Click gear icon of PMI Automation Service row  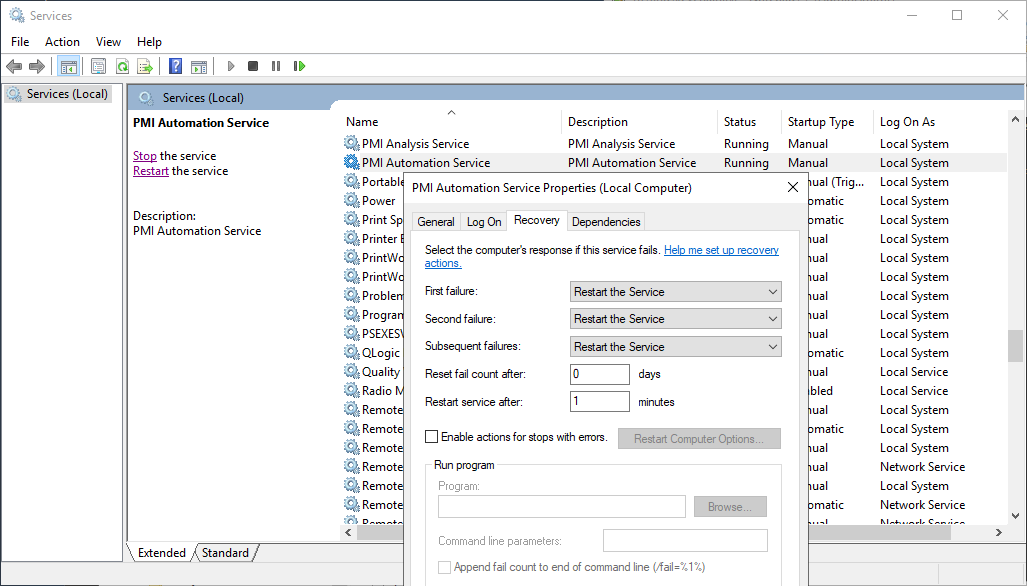[352, 162]
